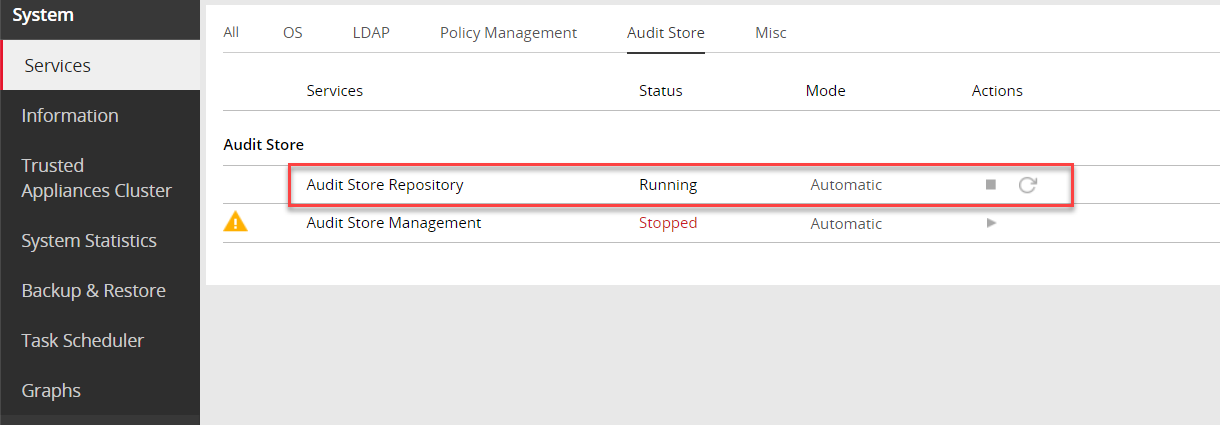Click the warning icon beside Audit Store Management
Viewport: 1220px width, 425px height.
click(x=235, y=222)
